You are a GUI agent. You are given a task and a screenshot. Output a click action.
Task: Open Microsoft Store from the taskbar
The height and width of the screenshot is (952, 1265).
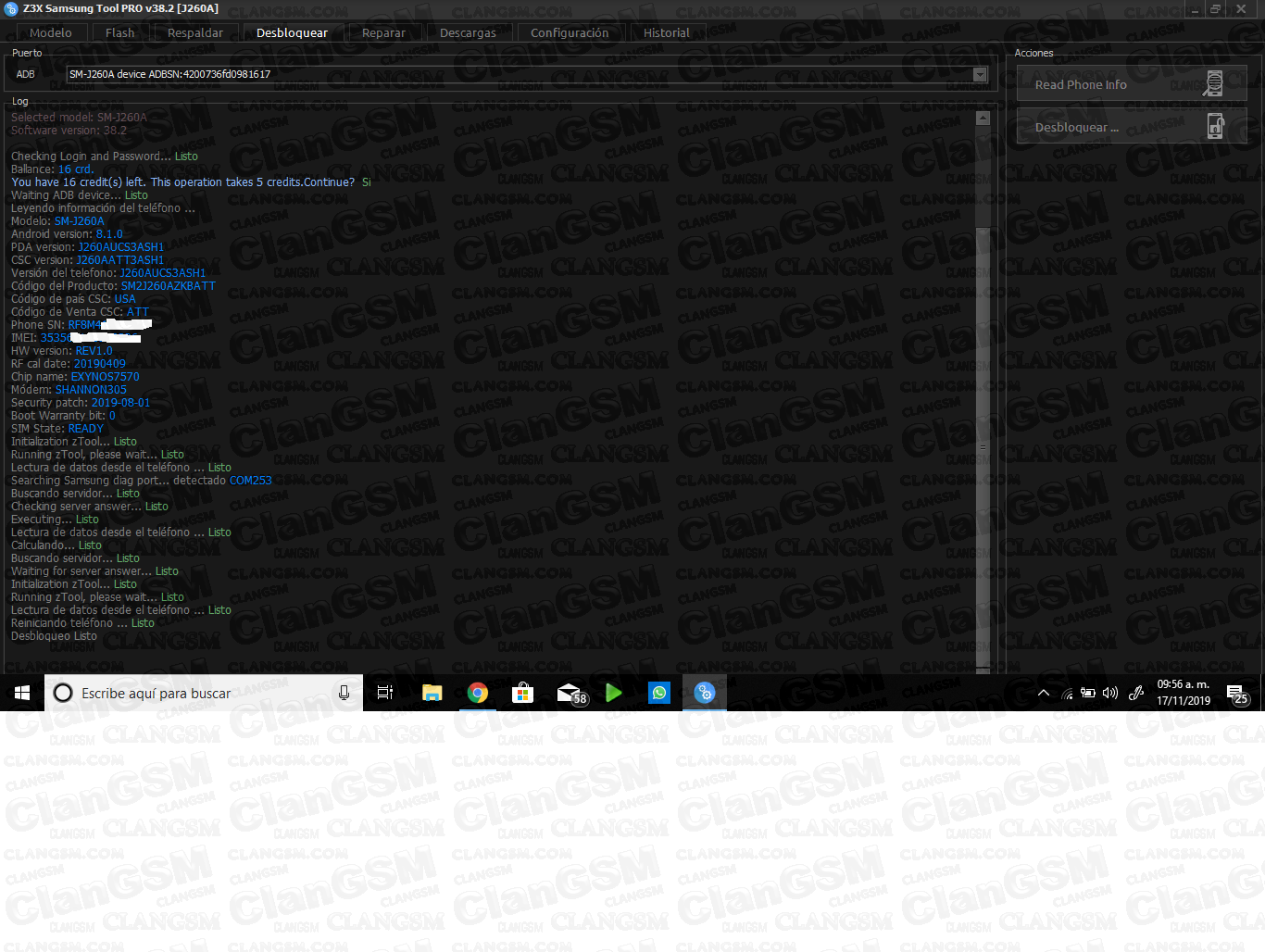click(x=523, y=693)
